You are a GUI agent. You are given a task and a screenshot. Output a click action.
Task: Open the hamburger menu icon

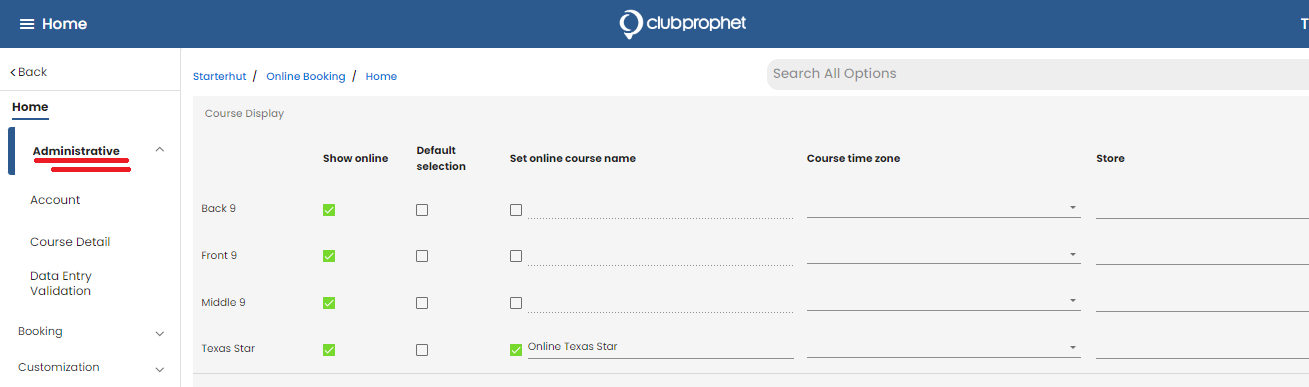(x=27, y=24)
